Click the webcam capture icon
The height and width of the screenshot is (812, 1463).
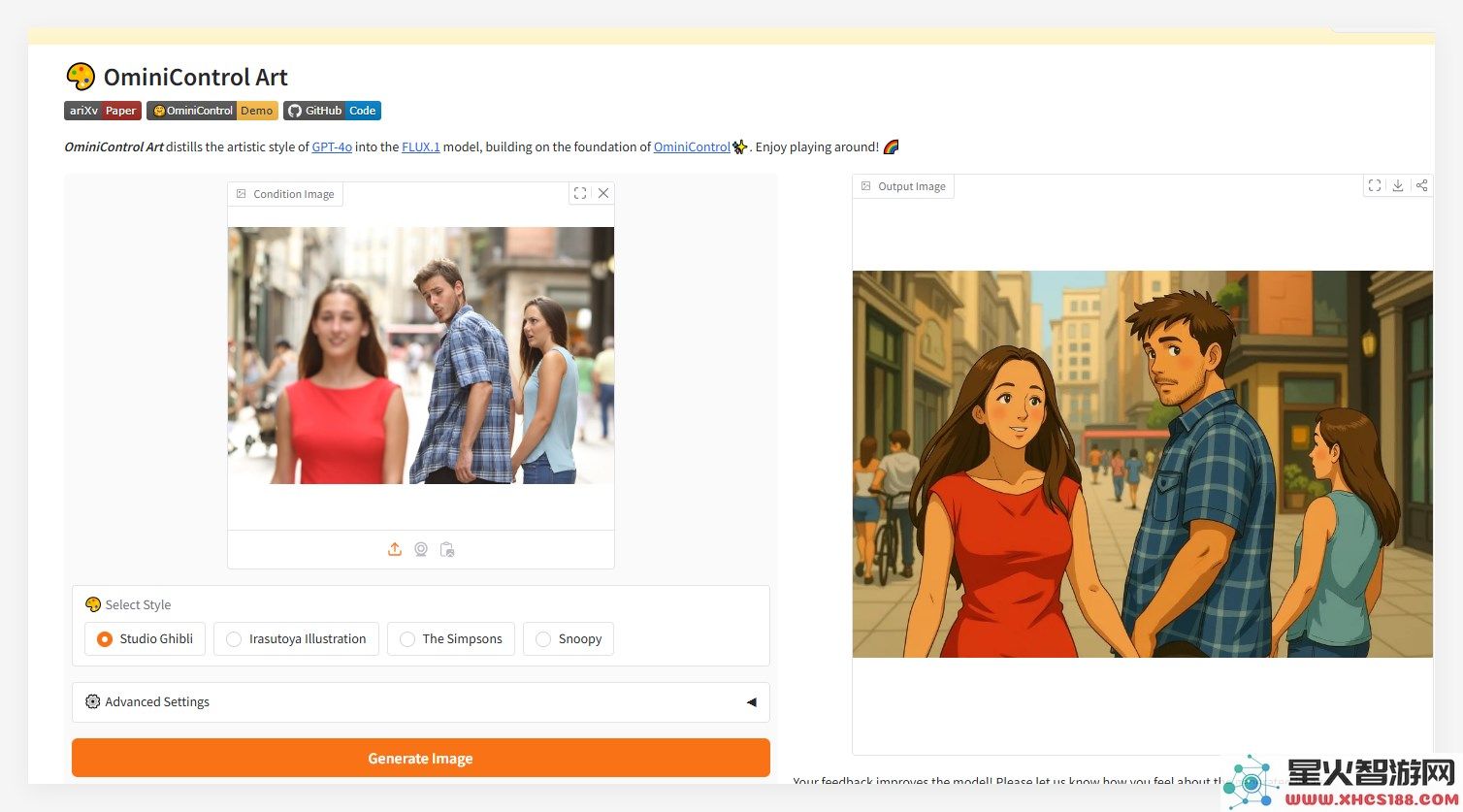pos(421,549)
